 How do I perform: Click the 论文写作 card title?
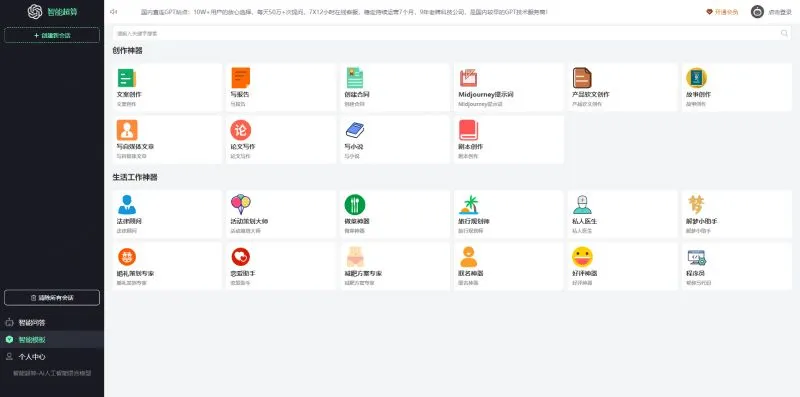tap(243, 146)
